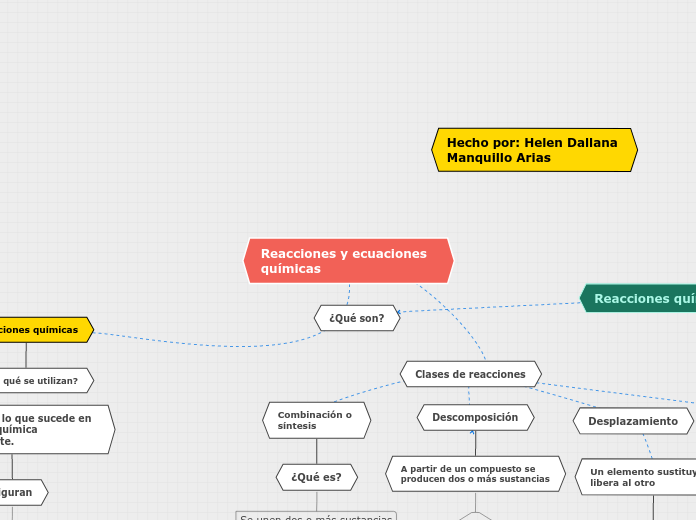Click the partially visible 'iguran' node

(24, 492)
